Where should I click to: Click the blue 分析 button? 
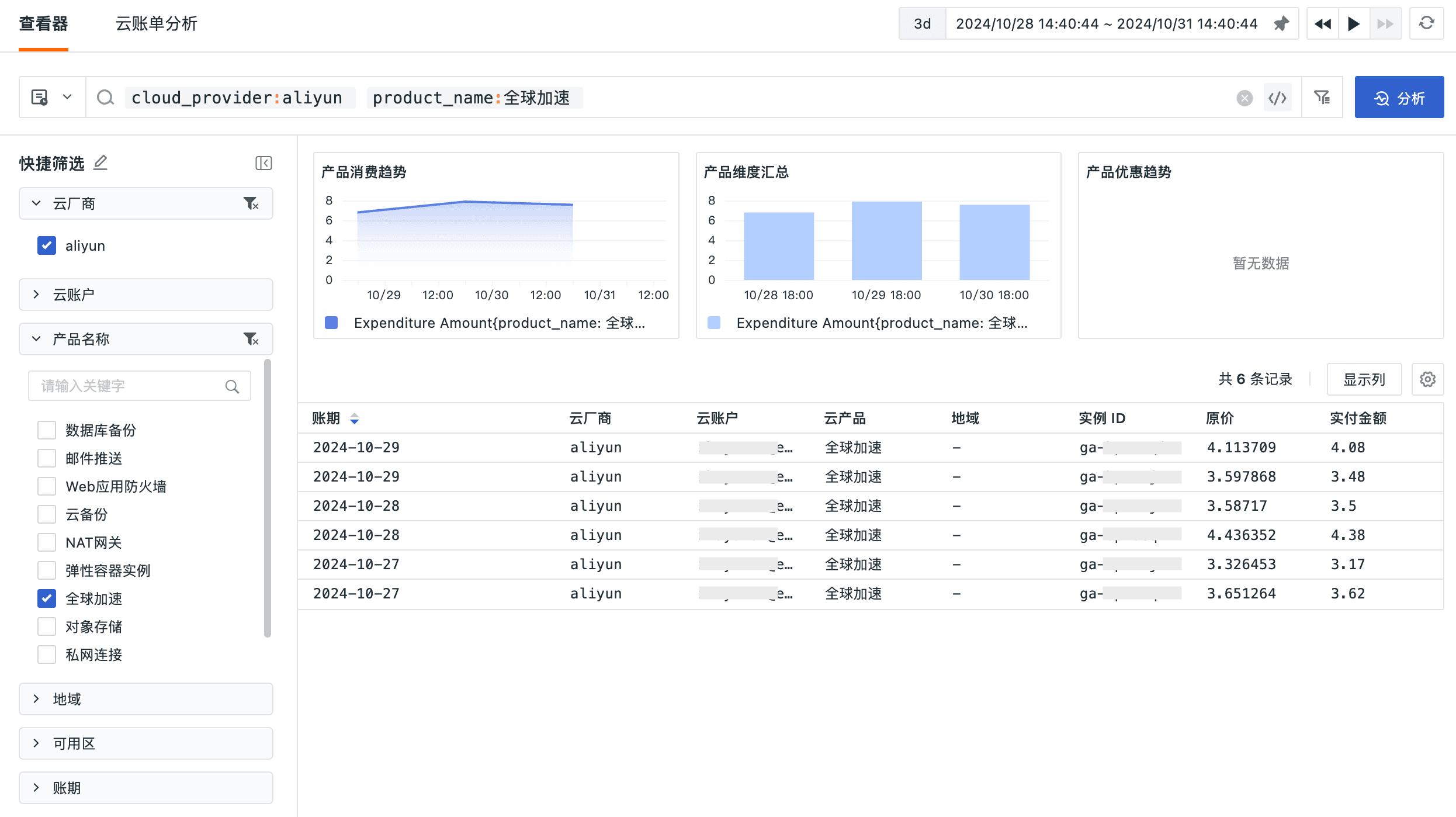(1399, 98)
